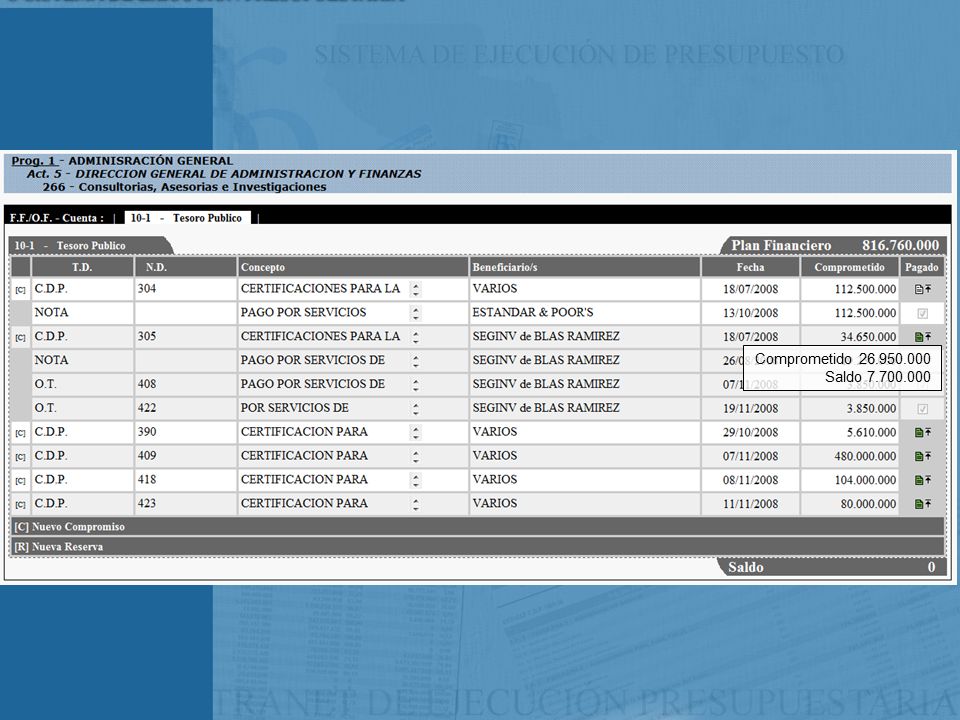Click concept spinner on C.D.P. 418 row
This screenshot has width=960, height=720.
tap(416, 481)
